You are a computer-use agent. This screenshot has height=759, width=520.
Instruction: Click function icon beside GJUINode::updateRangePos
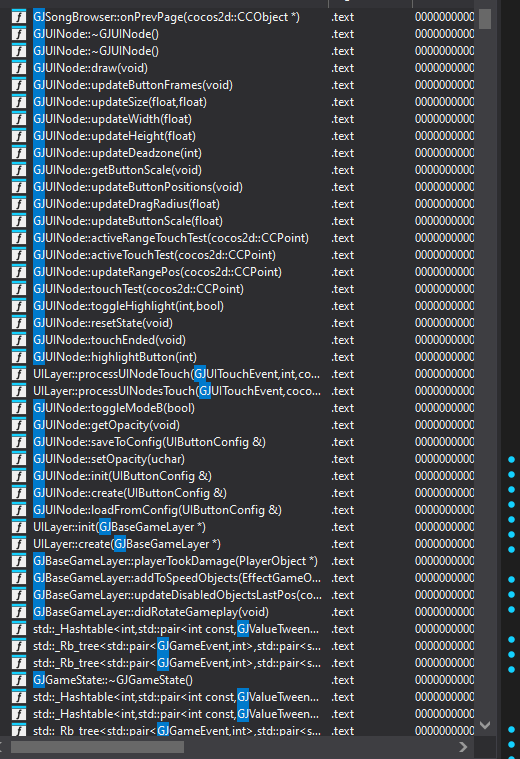18,272
